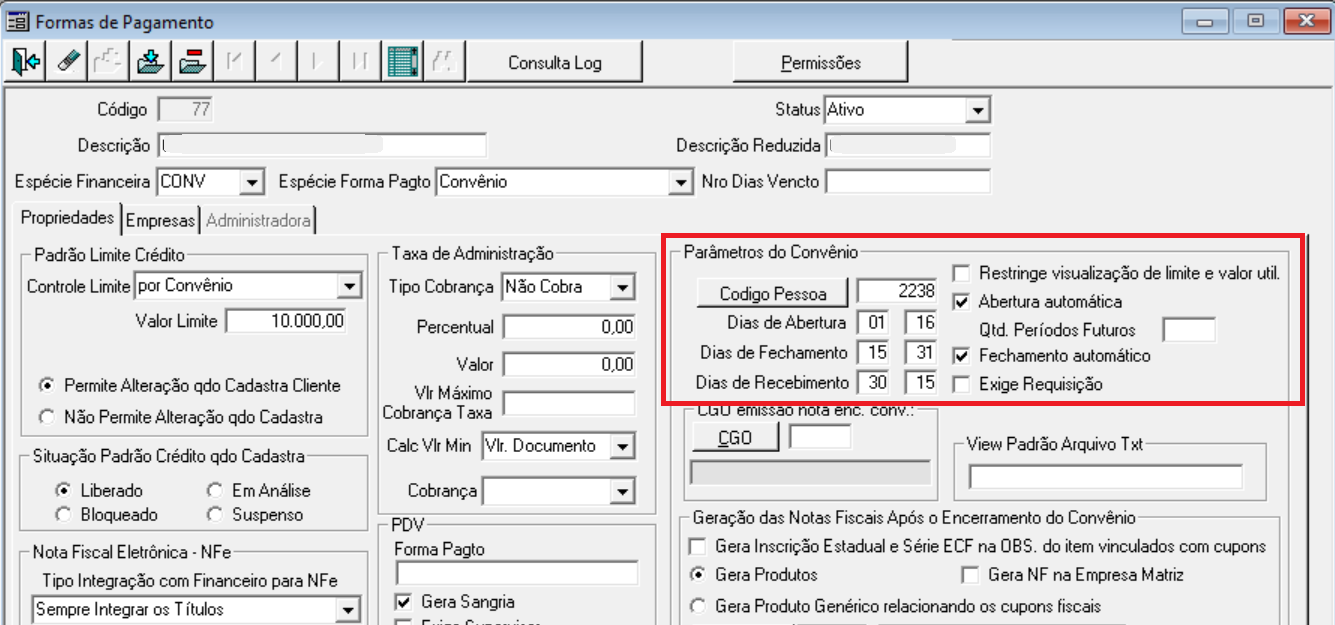Image resolution: width=1335 pixels, height=625 pixels.
Task: Click the Vlr Máximo Cobrança Taxa field
Action: 569,404
